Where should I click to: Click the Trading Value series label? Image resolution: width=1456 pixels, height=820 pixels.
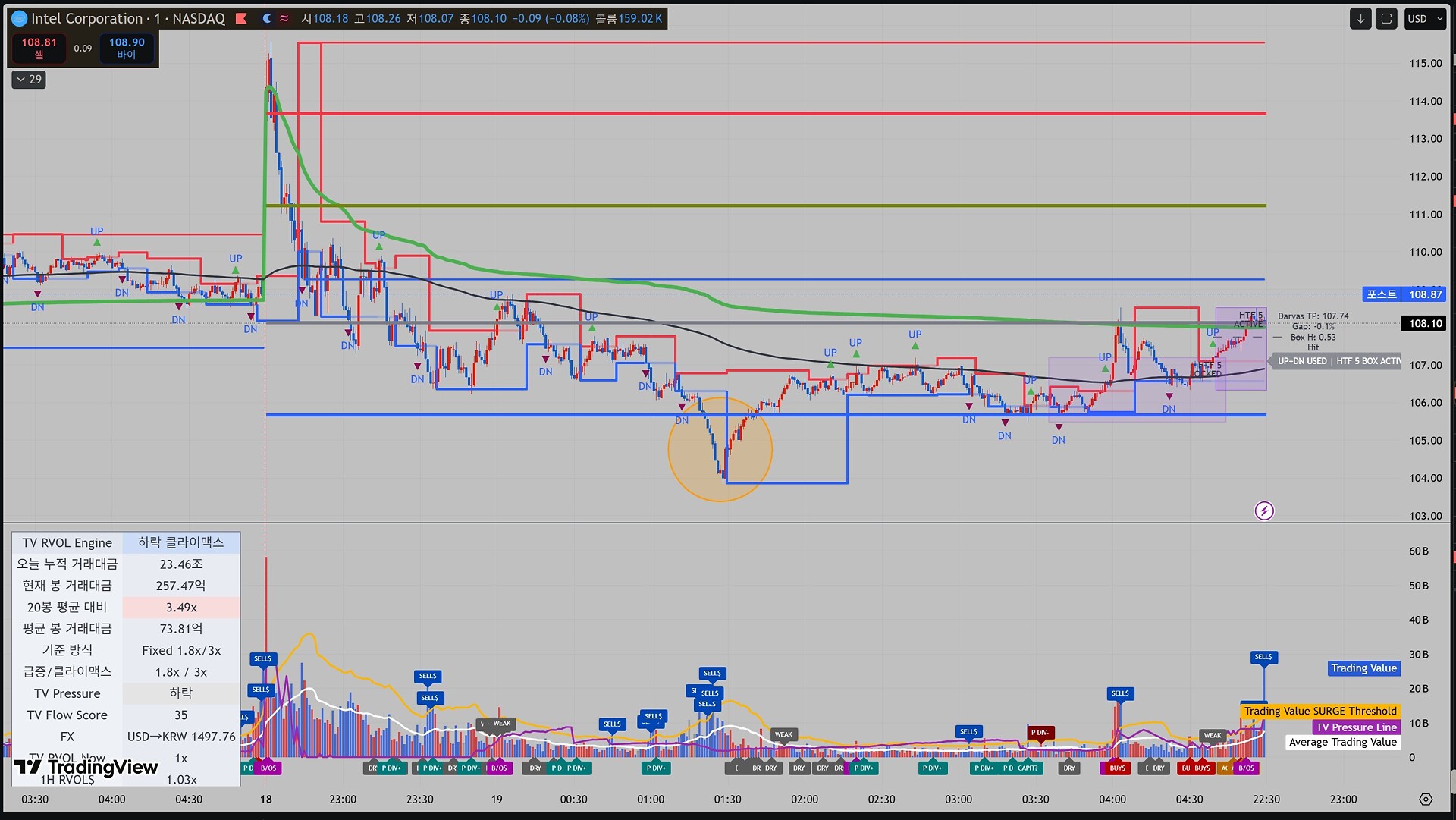(x=1363, y=668)
